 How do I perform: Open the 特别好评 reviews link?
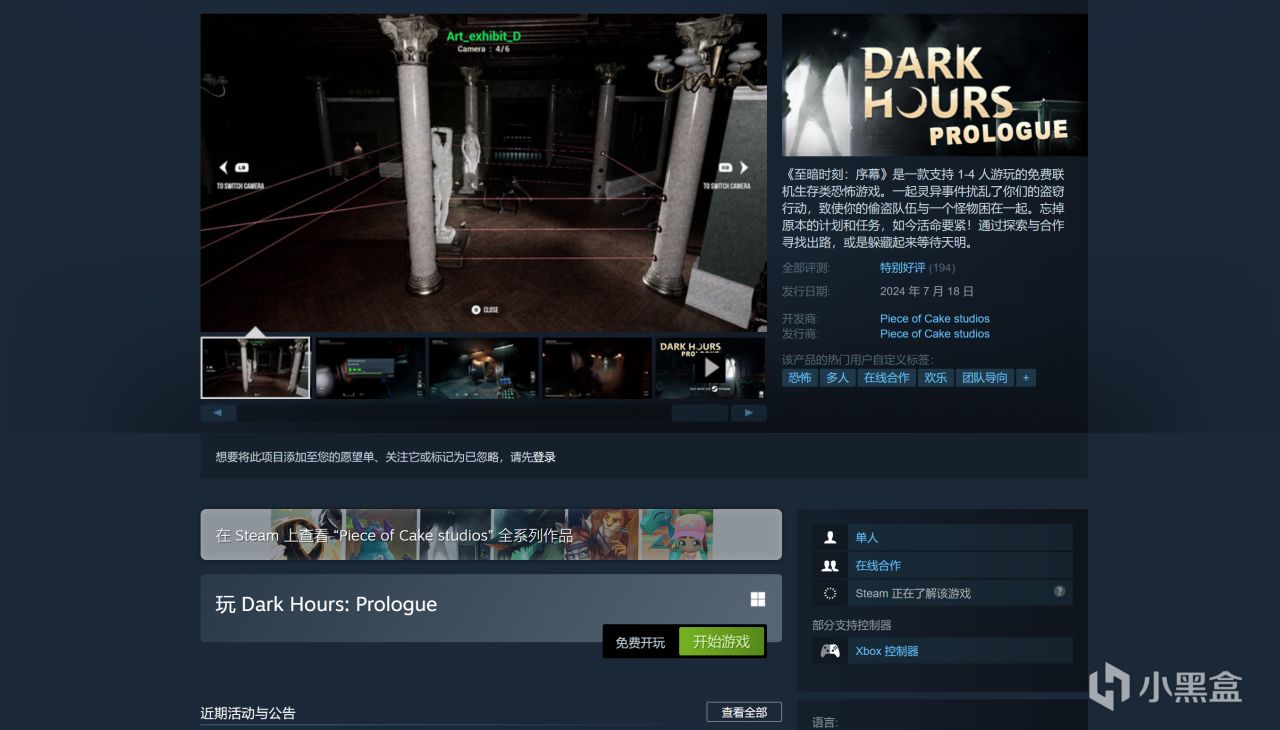902,268
